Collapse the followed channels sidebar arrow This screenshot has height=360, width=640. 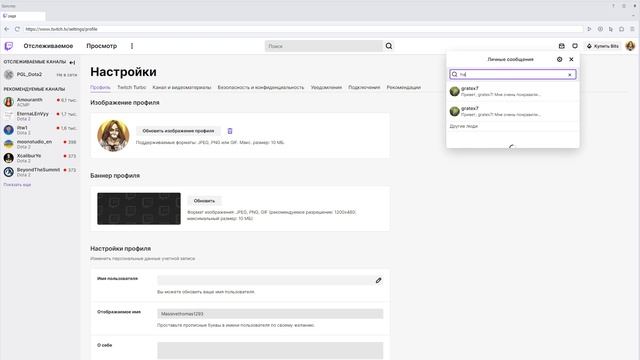72,62
